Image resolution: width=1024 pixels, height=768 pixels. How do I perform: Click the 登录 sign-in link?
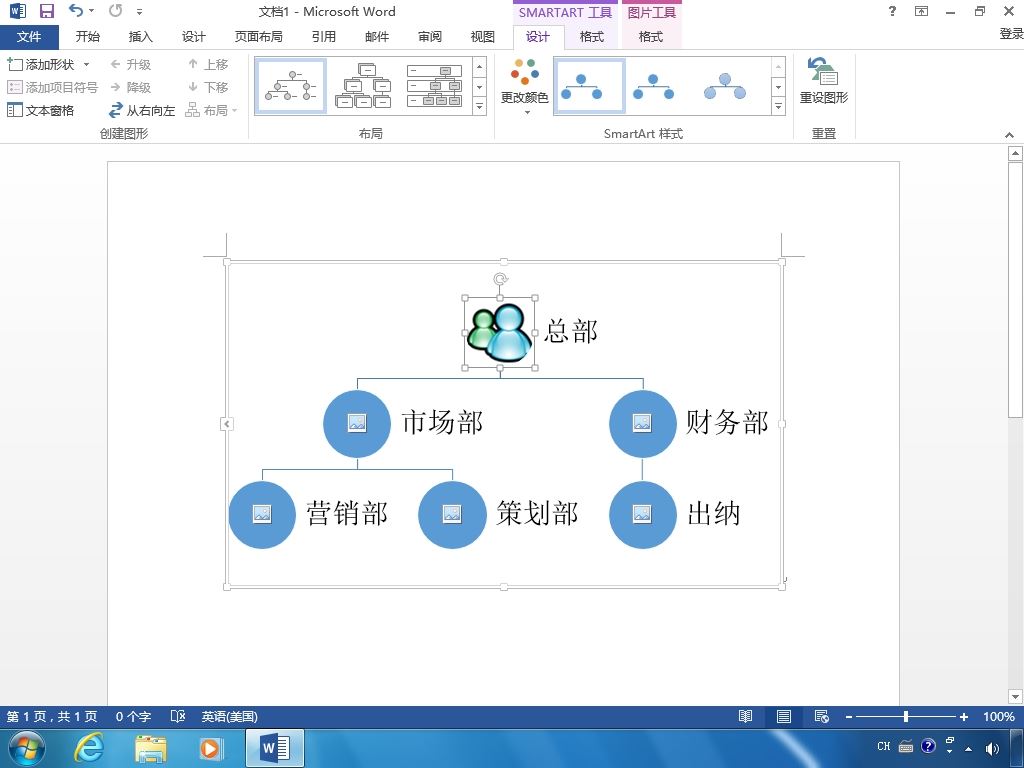[x=1011, y=34]
